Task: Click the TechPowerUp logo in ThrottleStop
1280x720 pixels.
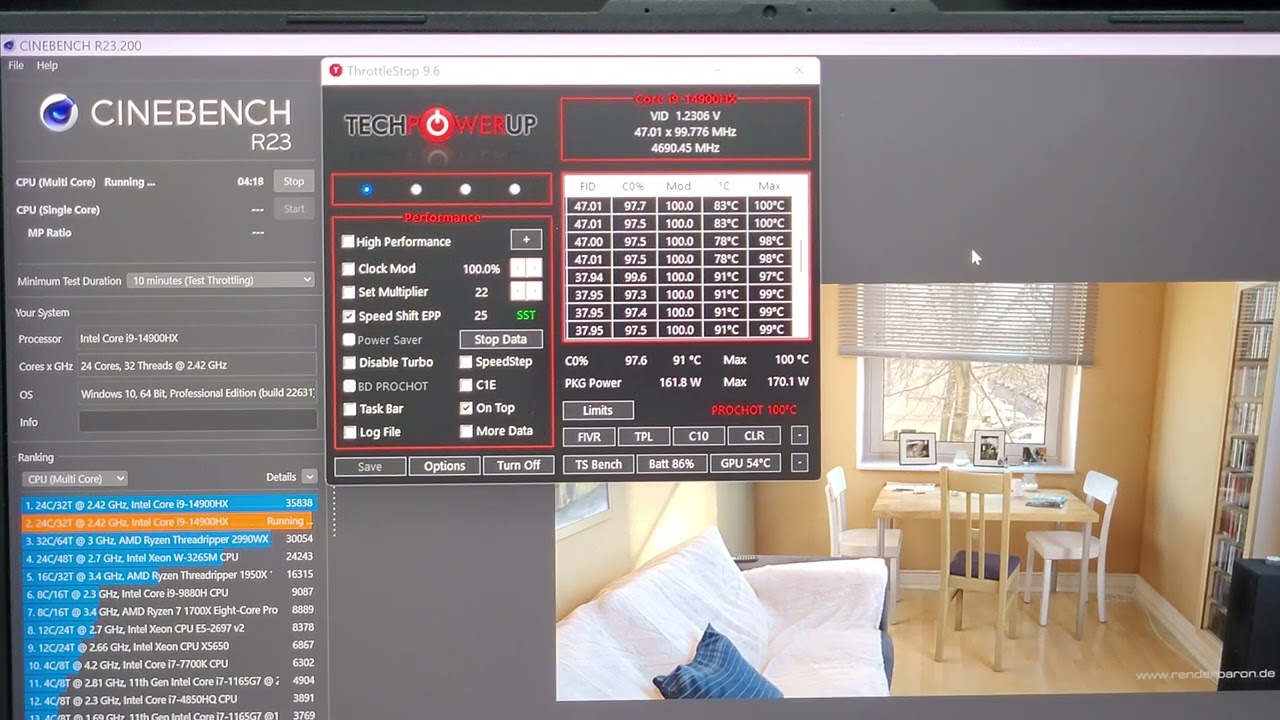Action: click(x=440, y=125)
